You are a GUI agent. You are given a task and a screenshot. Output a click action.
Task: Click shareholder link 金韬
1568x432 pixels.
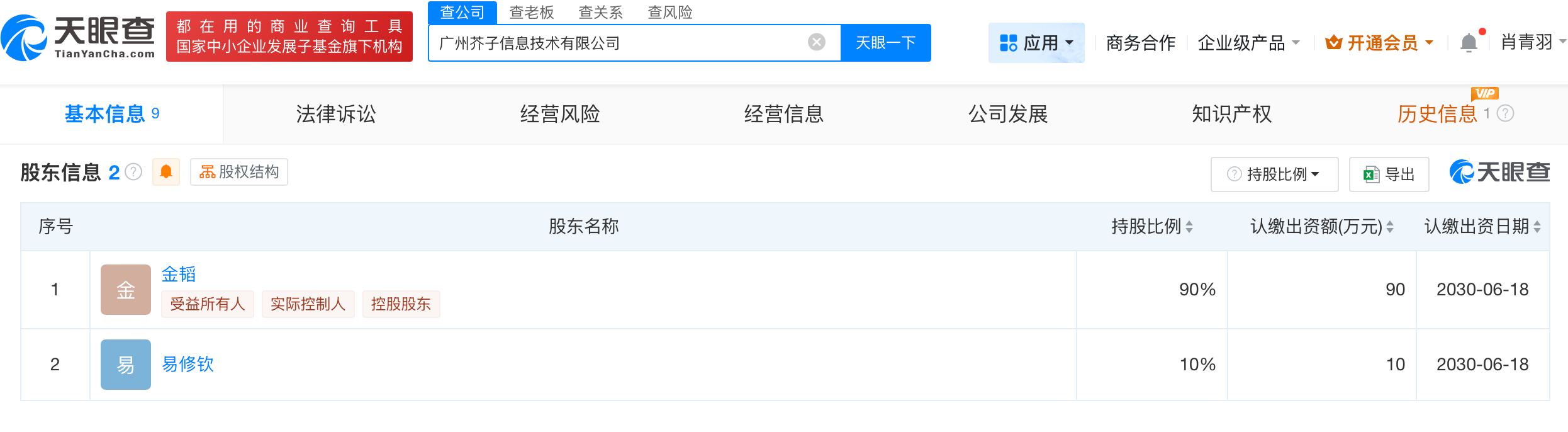pos(177,275)
